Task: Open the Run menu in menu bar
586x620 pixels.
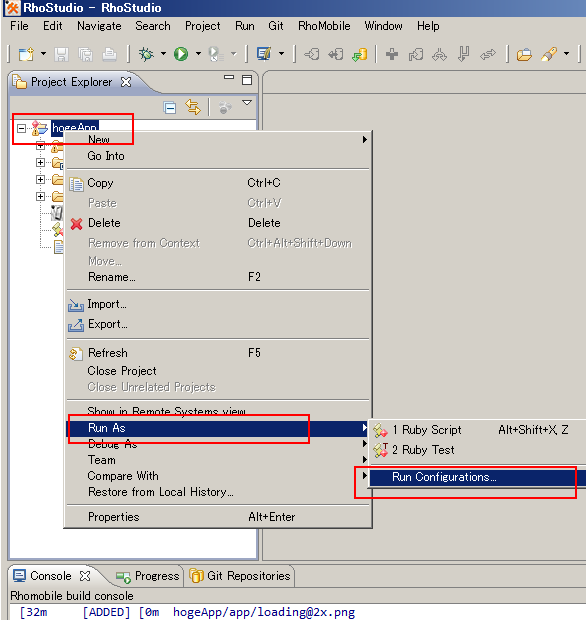Action: [x=245, y=26]
